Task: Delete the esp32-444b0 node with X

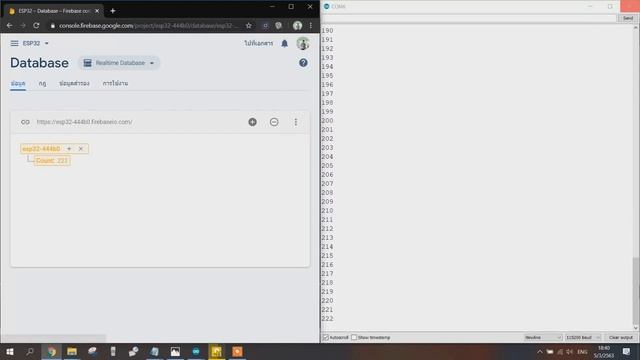Action: point(81,149)
